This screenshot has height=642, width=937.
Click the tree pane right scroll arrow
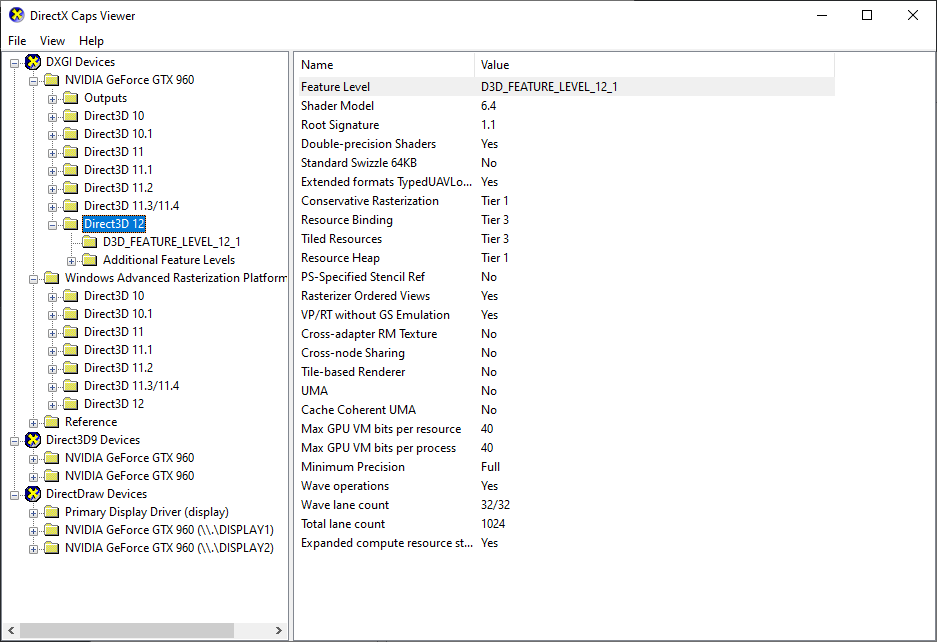(278, 631)
